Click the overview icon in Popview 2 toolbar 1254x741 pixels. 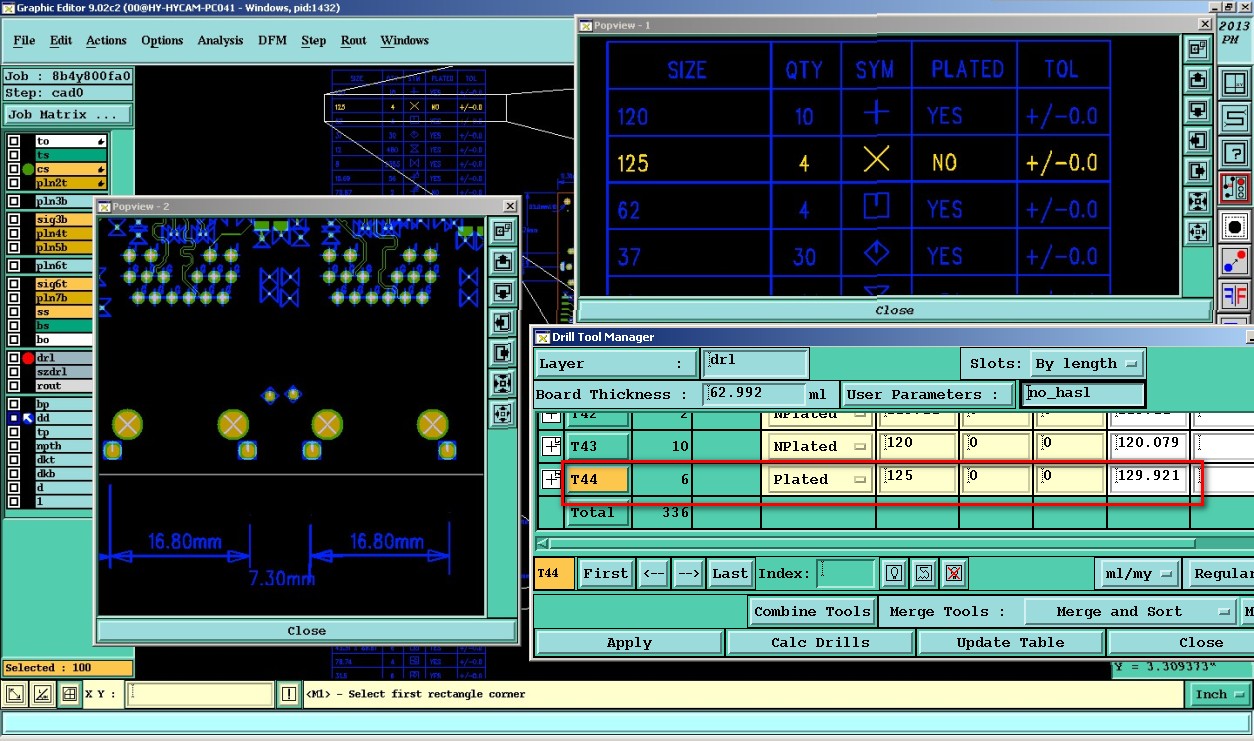pos(502,231)
